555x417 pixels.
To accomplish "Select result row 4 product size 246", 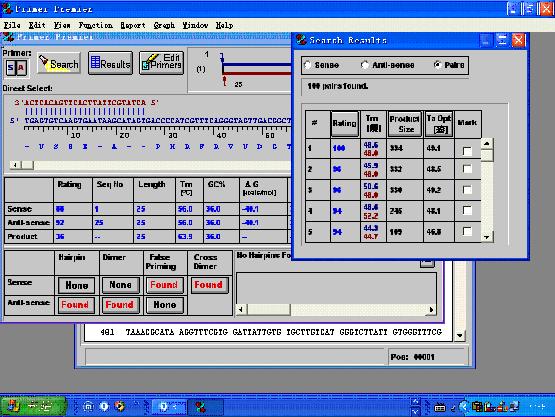I will click(396, 211).
